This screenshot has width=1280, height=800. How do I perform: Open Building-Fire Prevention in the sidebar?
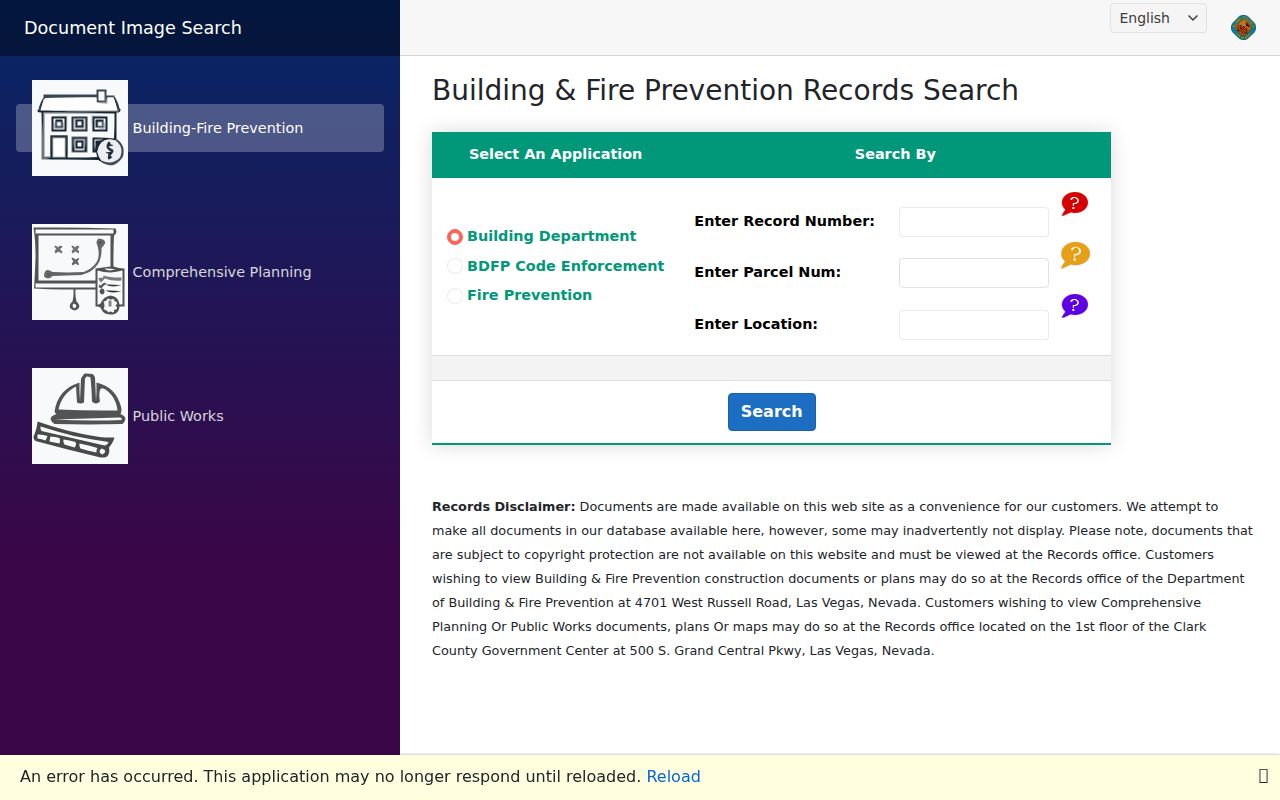tap(200, 128)
